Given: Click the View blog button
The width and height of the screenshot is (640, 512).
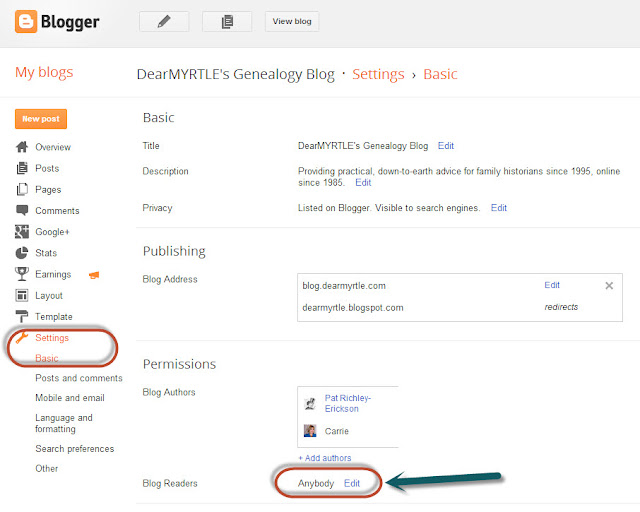Looking at the screenshot, I should click(x=292, y=21).
